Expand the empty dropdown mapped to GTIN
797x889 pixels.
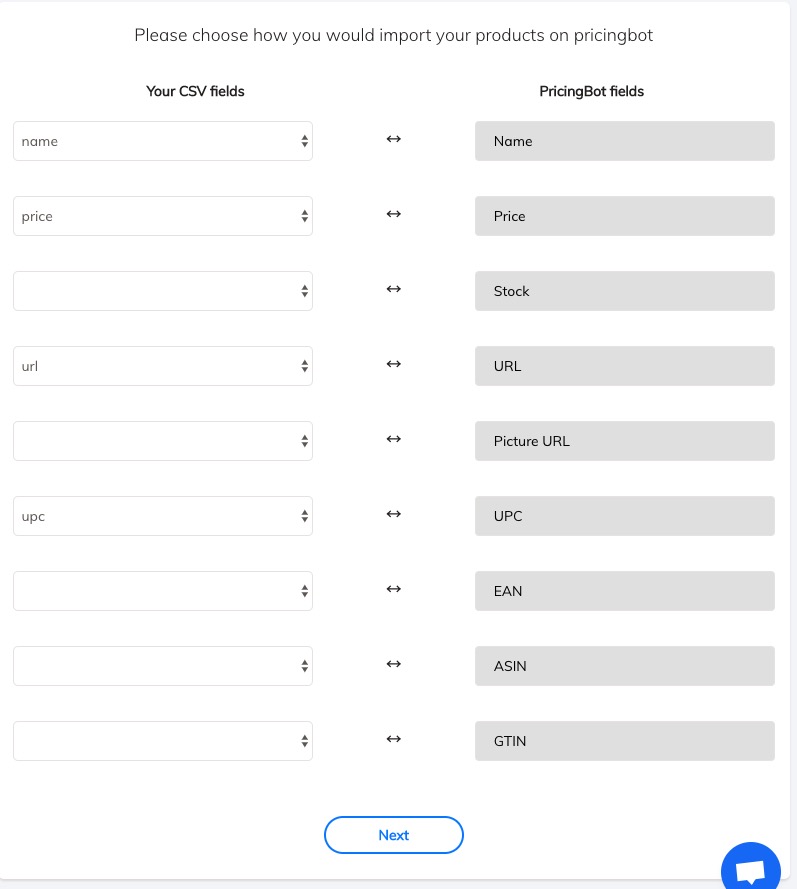tap(163, 741)
